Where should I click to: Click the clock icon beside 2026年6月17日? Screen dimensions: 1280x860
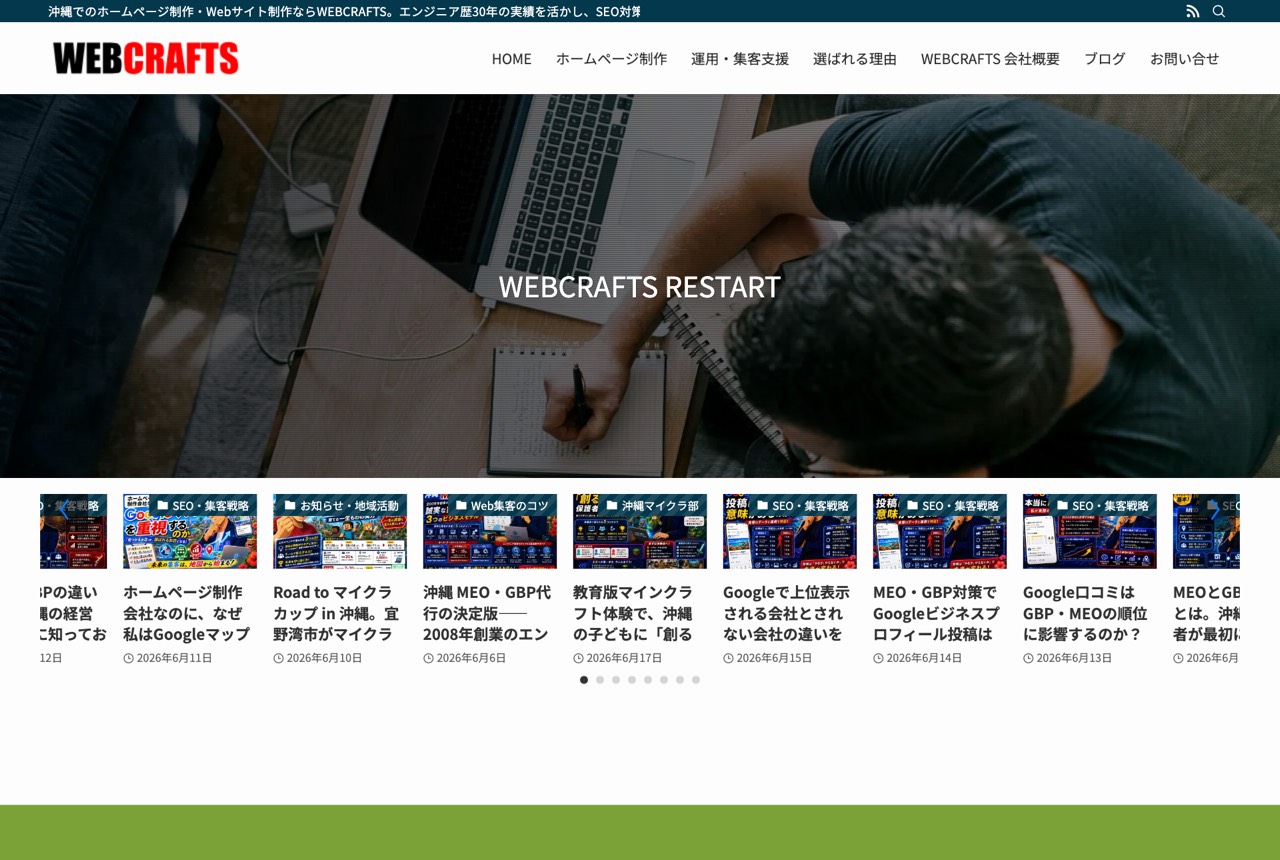click(578, 658)
